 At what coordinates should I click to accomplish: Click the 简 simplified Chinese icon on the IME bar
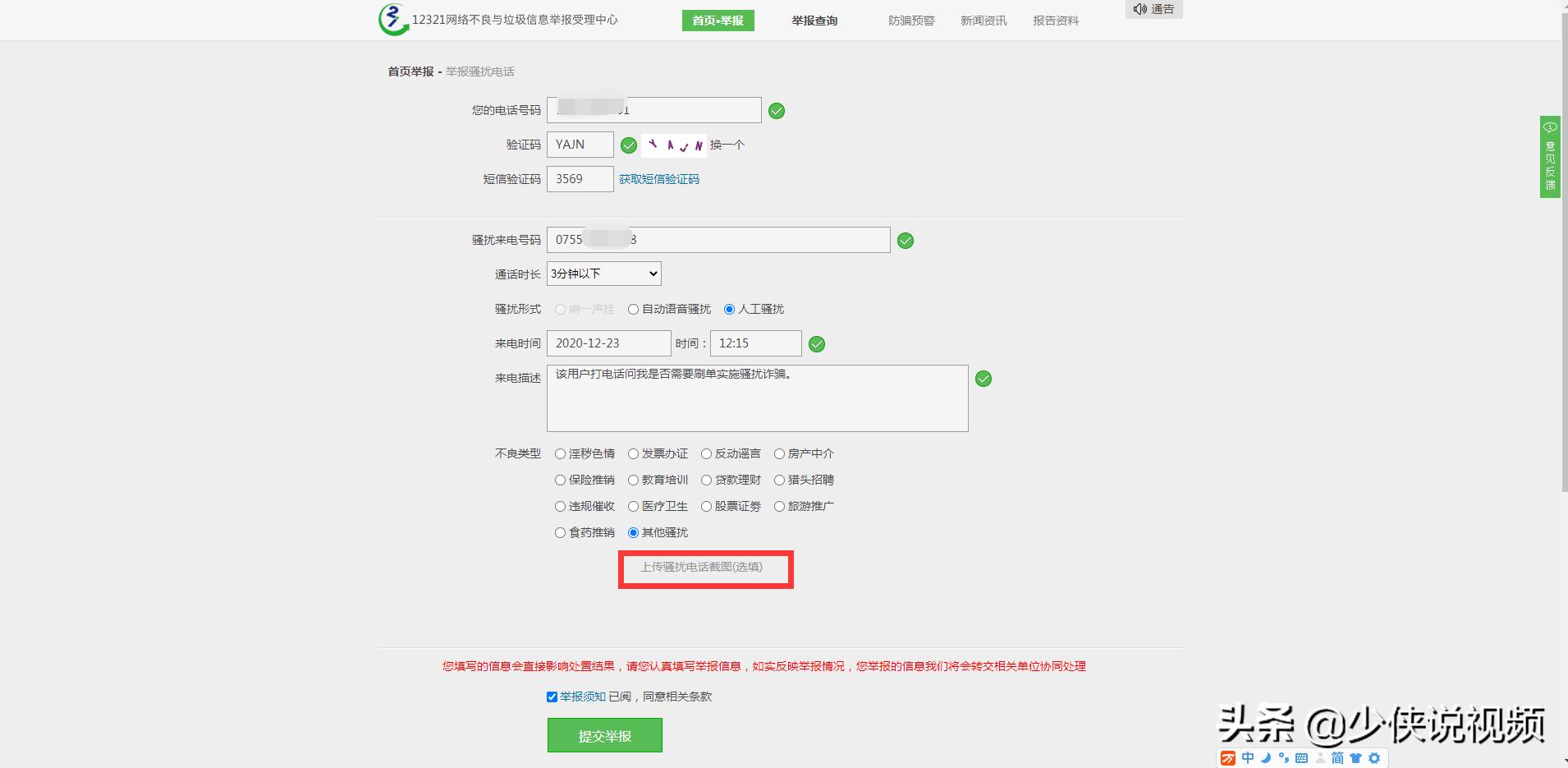pos(1338,758)
